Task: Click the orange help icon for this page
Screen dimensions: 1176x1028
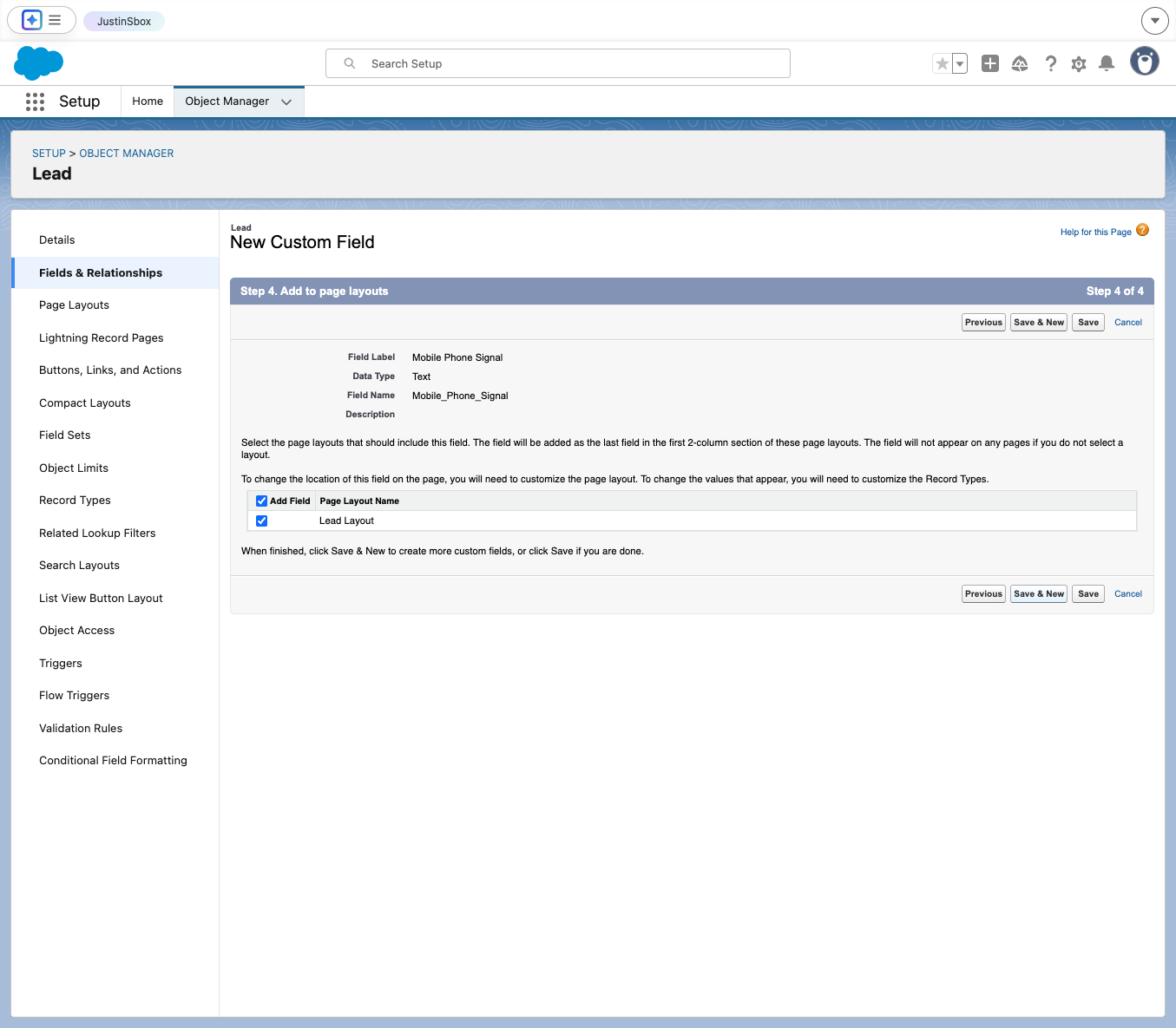Action: (1142, 230)
